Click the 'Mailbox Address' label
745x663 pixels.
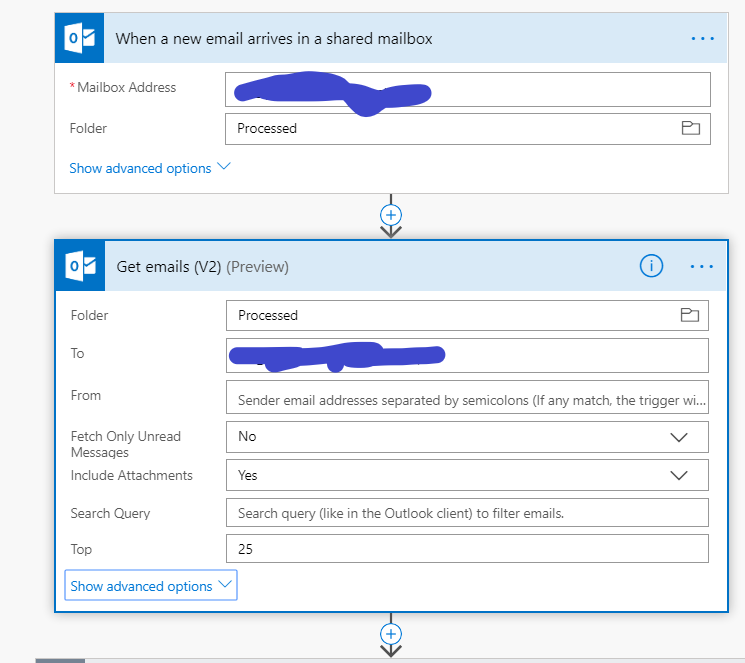pos(126,87)
